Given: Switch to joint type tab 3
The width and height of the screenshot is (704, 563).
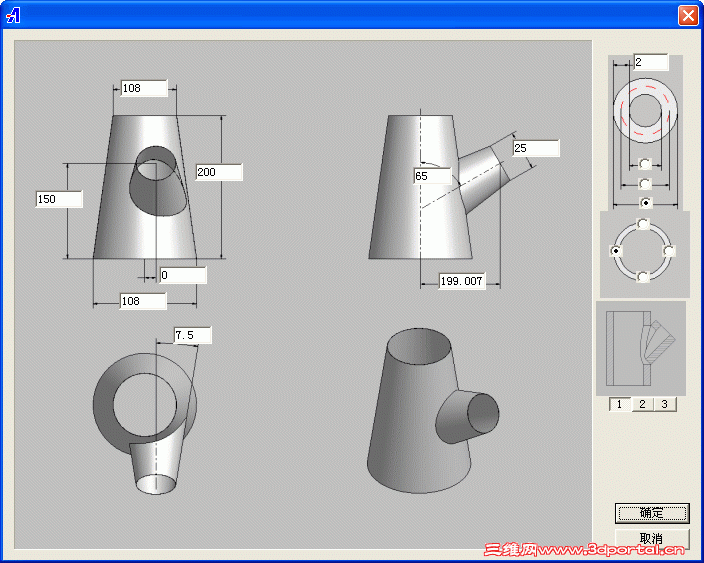Looking at the screenshot, I should click(x=665, y=405).
